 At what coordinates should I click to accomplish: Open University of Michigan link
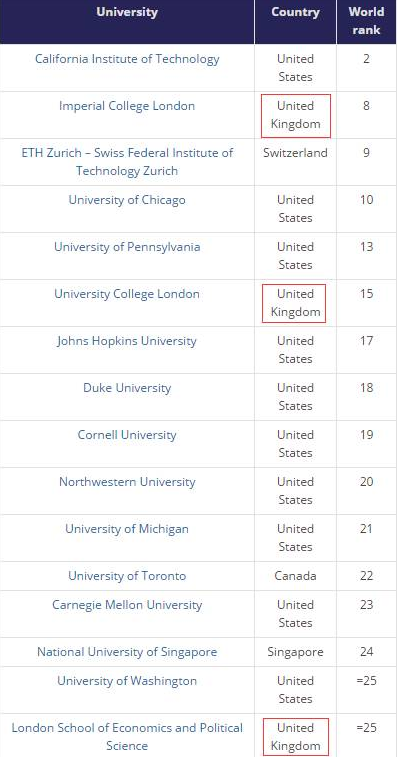click(127, 529)
